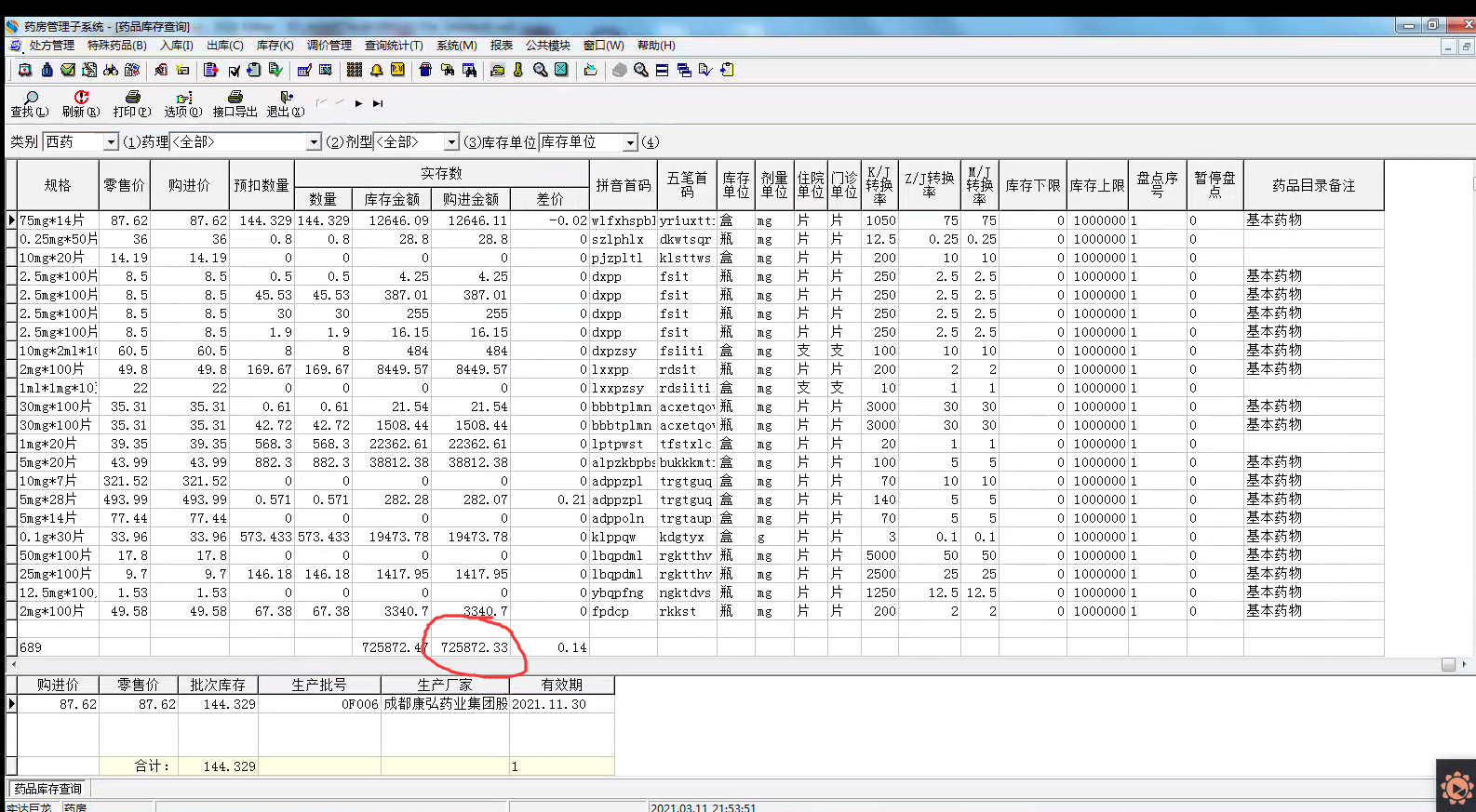
Task: Click the 零售价 column header in the main table
Action: (x=124, y=185)
